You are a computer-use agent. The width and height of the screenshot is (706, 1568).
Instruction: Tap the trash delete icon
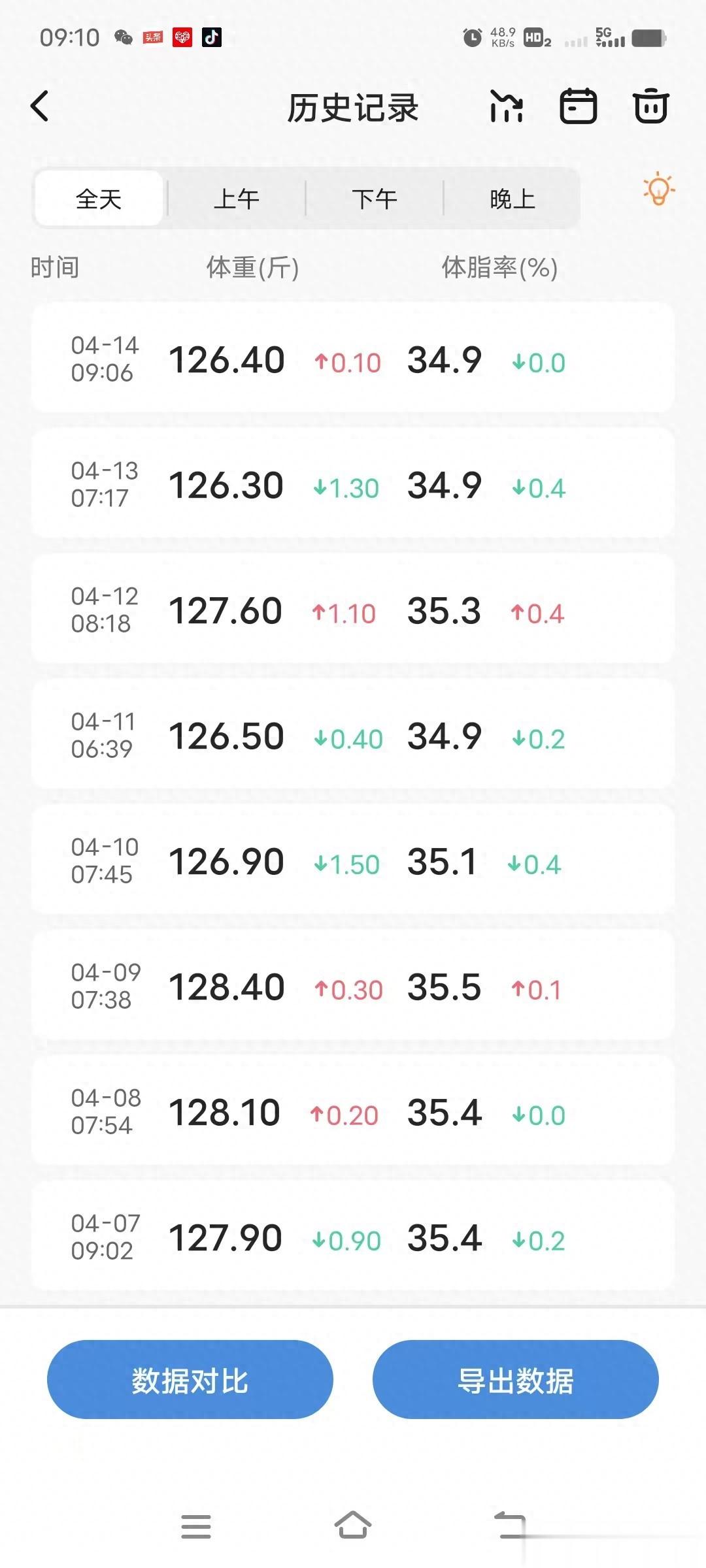tap(651, 106)
